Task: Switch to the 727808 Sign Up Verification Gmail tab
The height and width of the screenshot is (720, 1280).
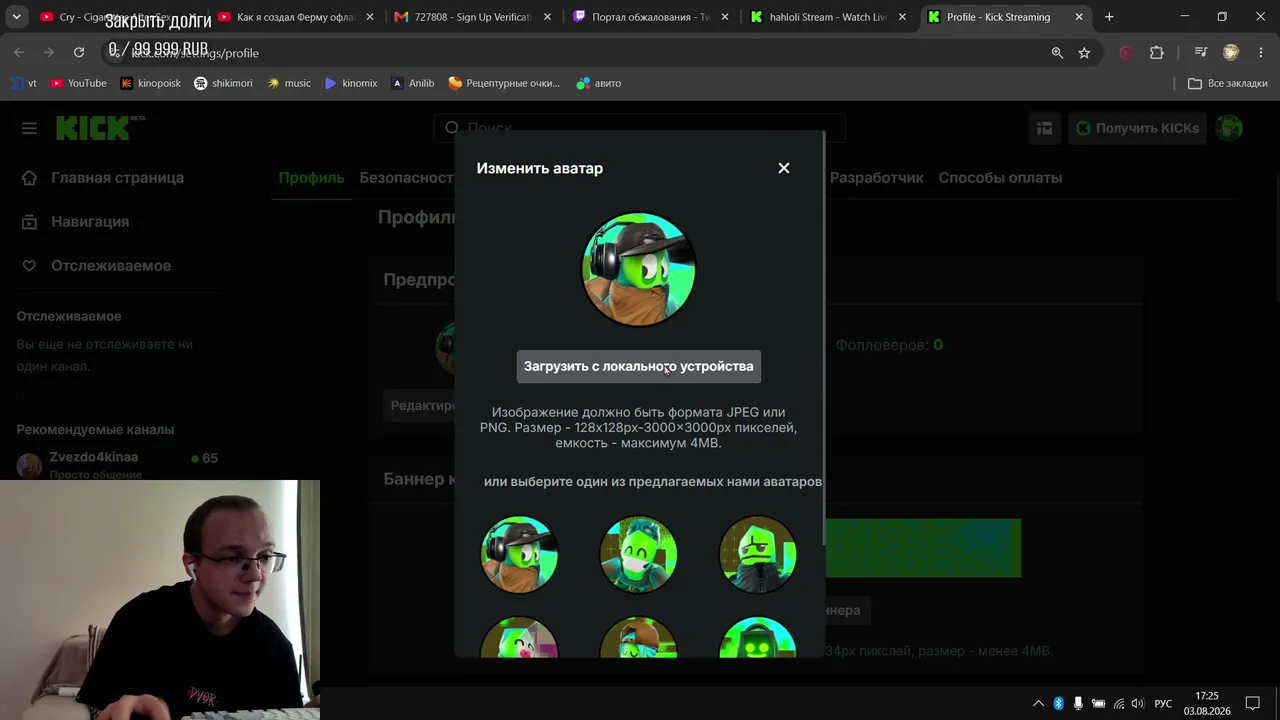Action: click(x=473, y=17)
